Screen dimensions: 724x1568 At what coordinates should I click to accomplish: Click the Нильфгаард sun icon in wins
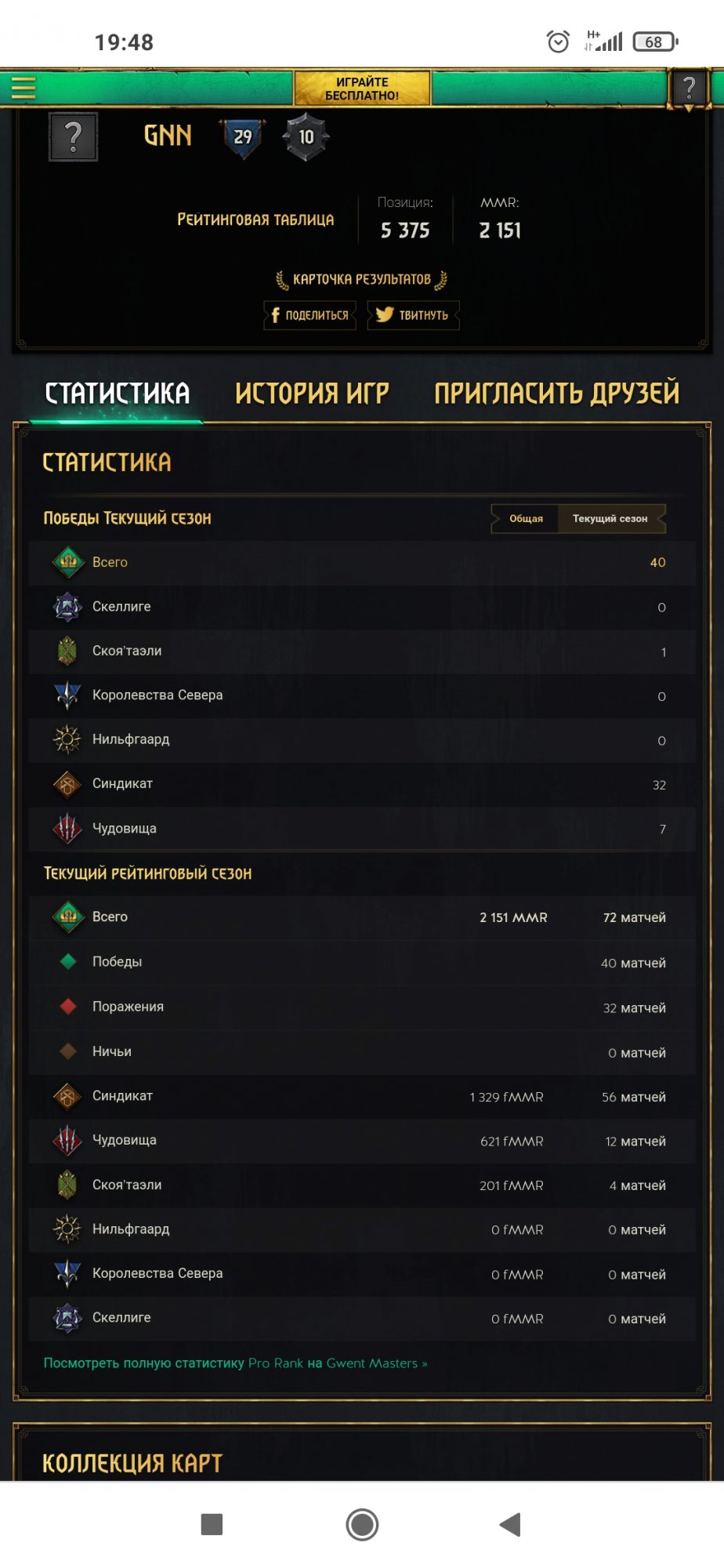67,739
